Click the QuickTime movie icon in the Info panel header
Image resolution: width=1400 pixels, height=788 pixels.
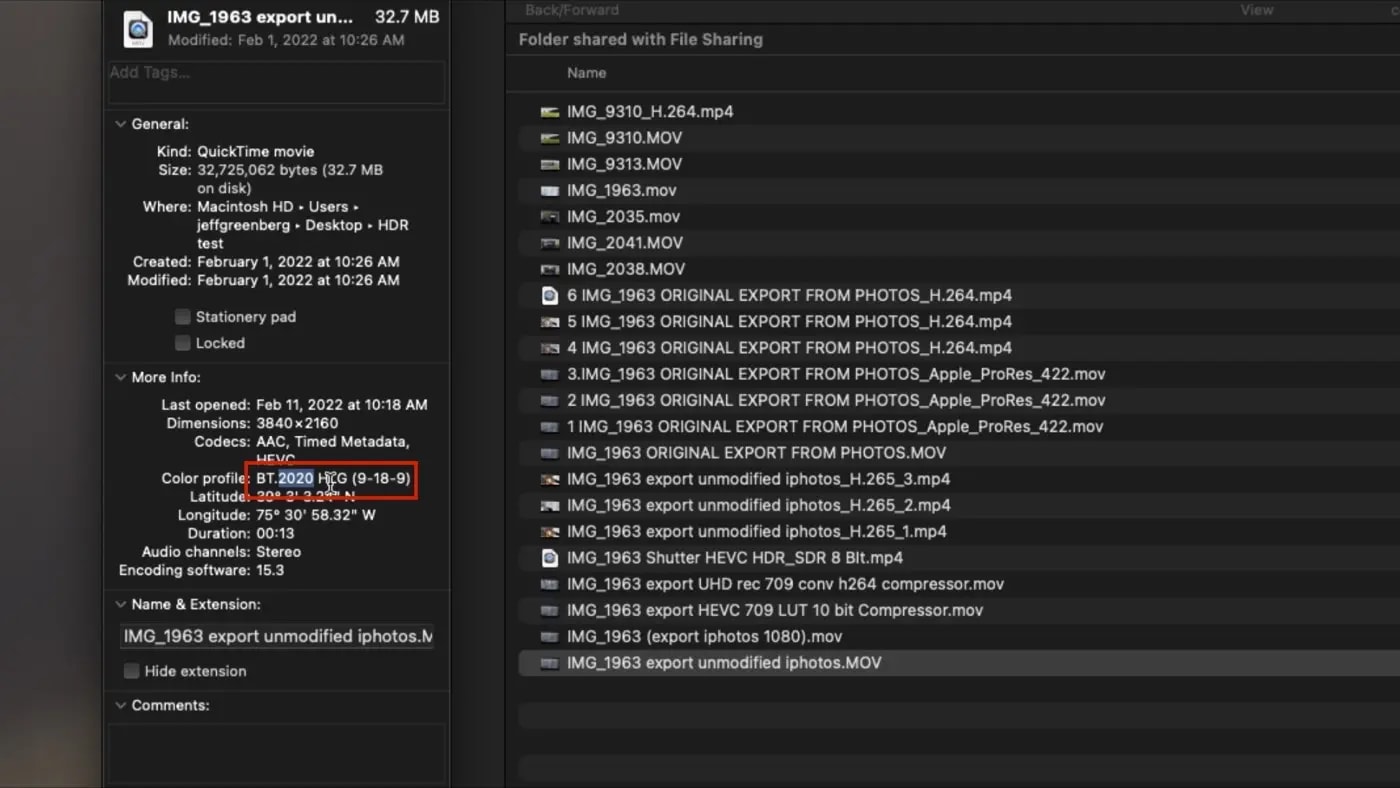tap(138, 29)
